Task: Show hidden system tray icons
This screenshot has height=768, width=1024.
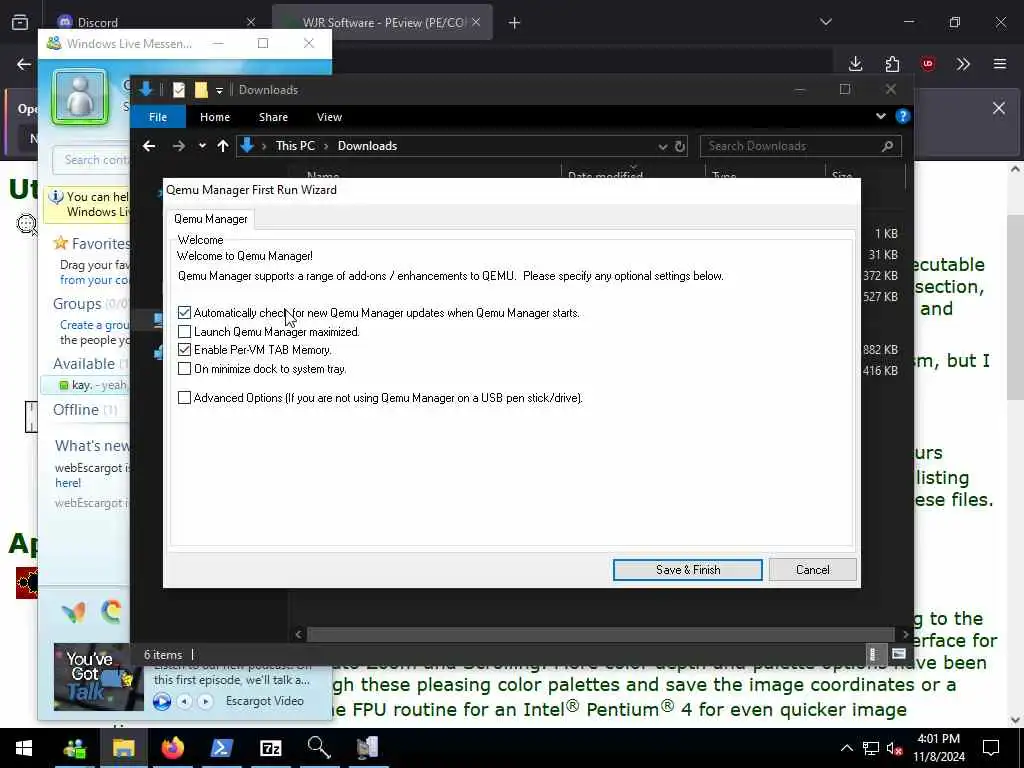Action: (846, 748)
